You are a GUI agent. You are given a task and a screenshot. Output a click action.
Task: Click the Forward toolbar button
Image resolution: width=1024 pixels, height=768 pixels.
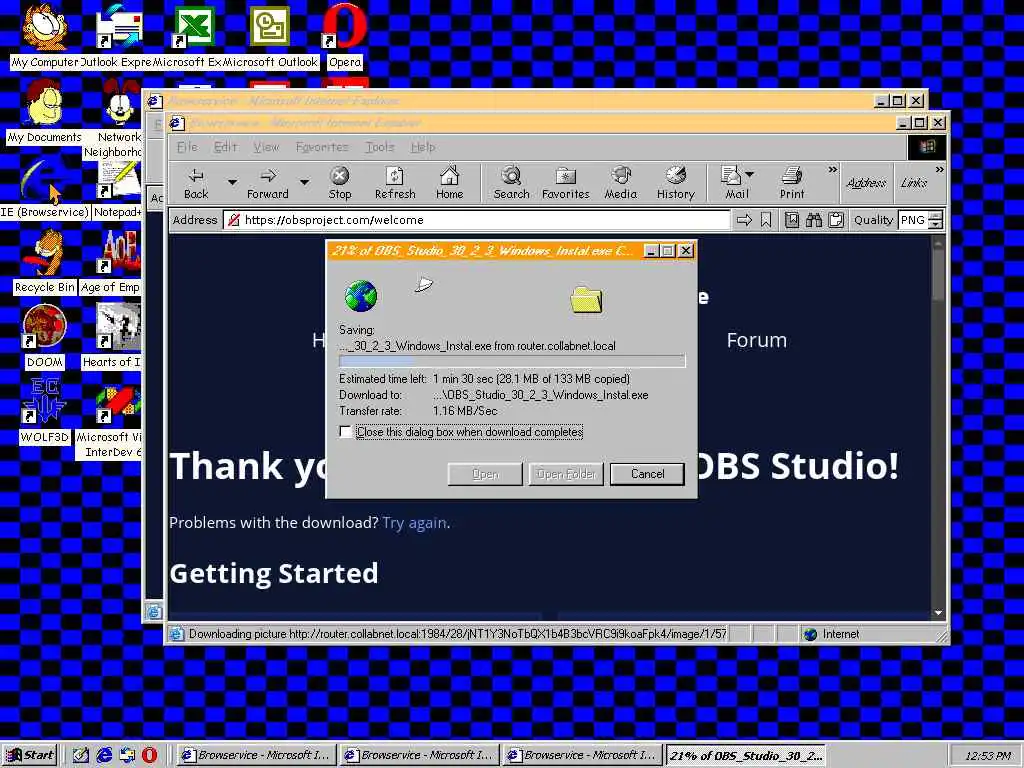(x=268, y=183)
